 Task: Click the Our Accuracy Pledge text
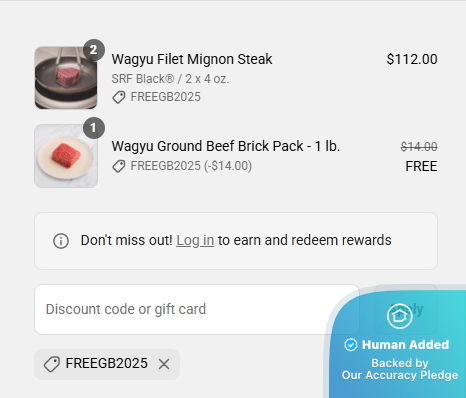pos(400,375)
